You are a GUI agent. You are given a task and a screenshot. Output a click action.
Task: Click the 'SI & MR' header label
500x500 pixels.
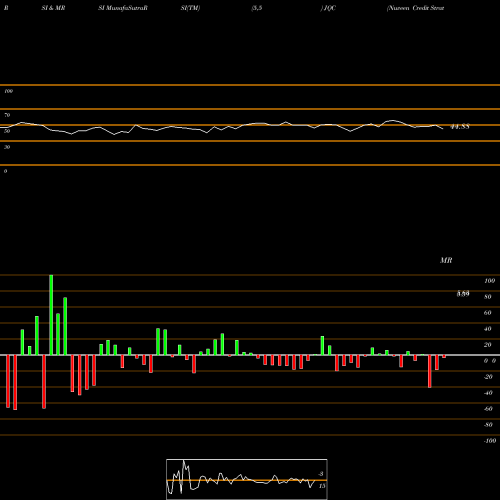tap(53, 8)
